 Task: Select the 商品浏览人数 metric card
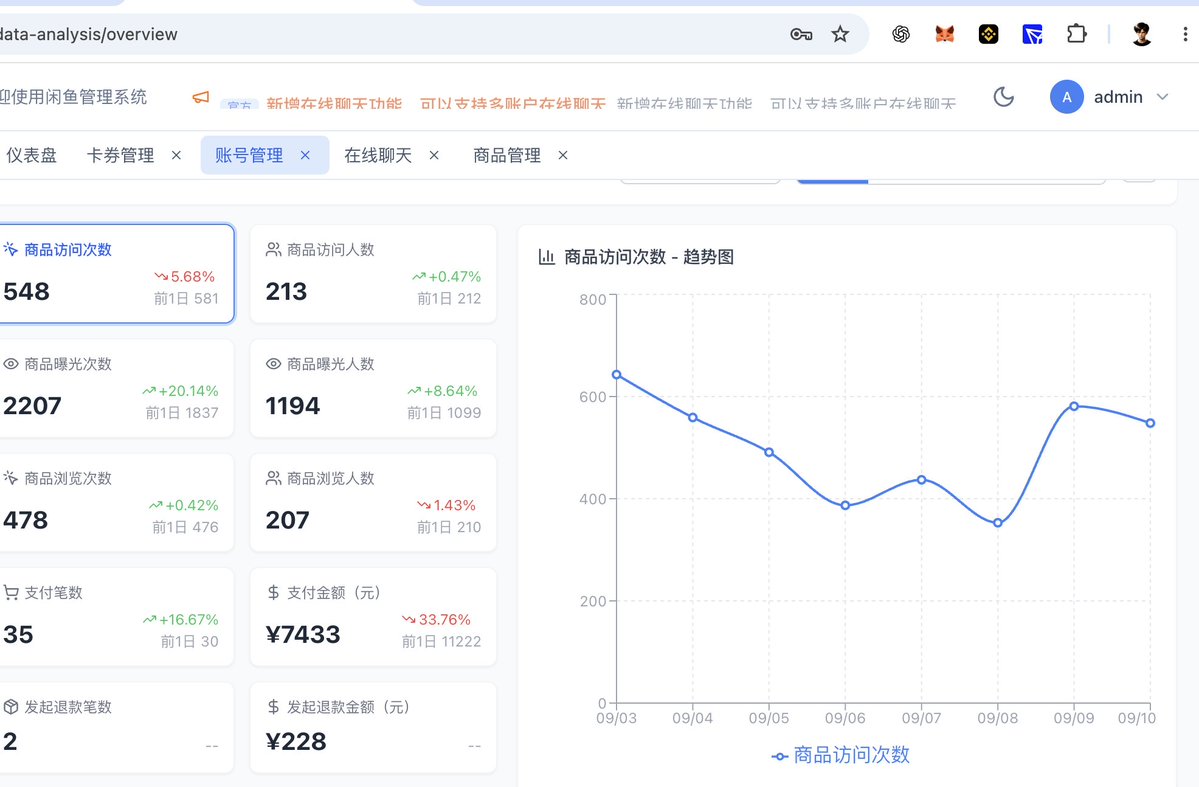(x=373, y=502)
